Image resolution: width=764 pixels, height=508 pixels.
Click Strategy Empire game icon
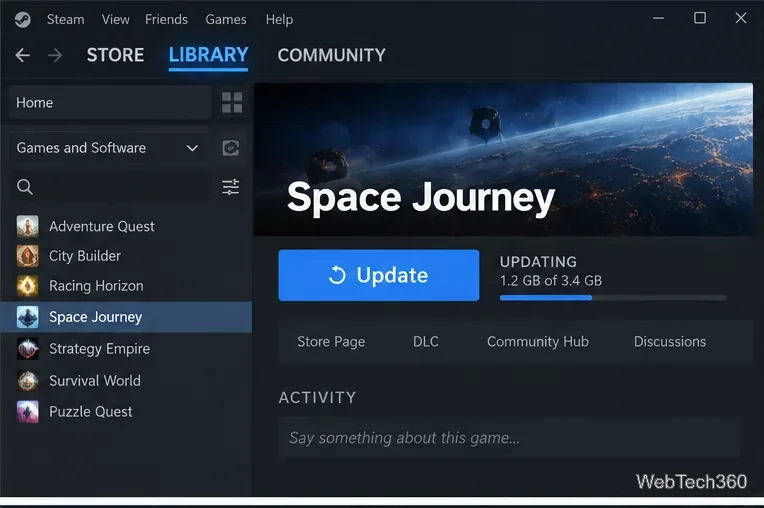[x=28, y=349]
